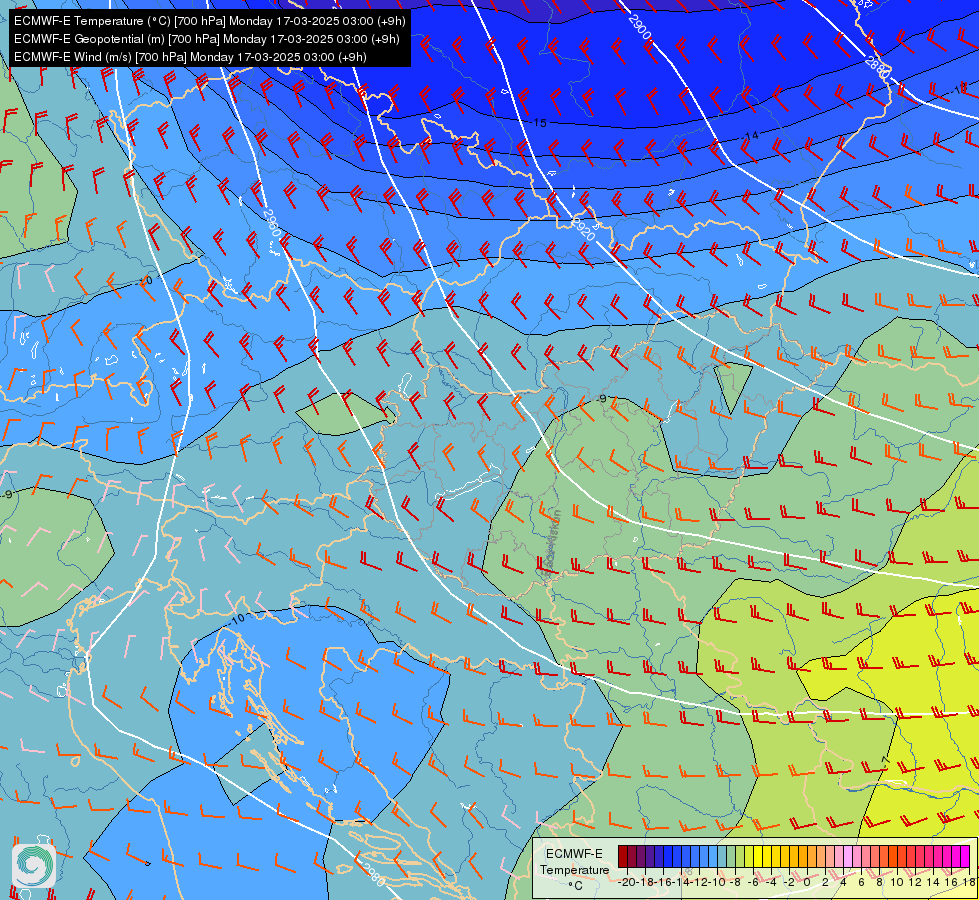979x900 pixels.
Task: Click the -15 isotherm label
Action: point(539,123)
